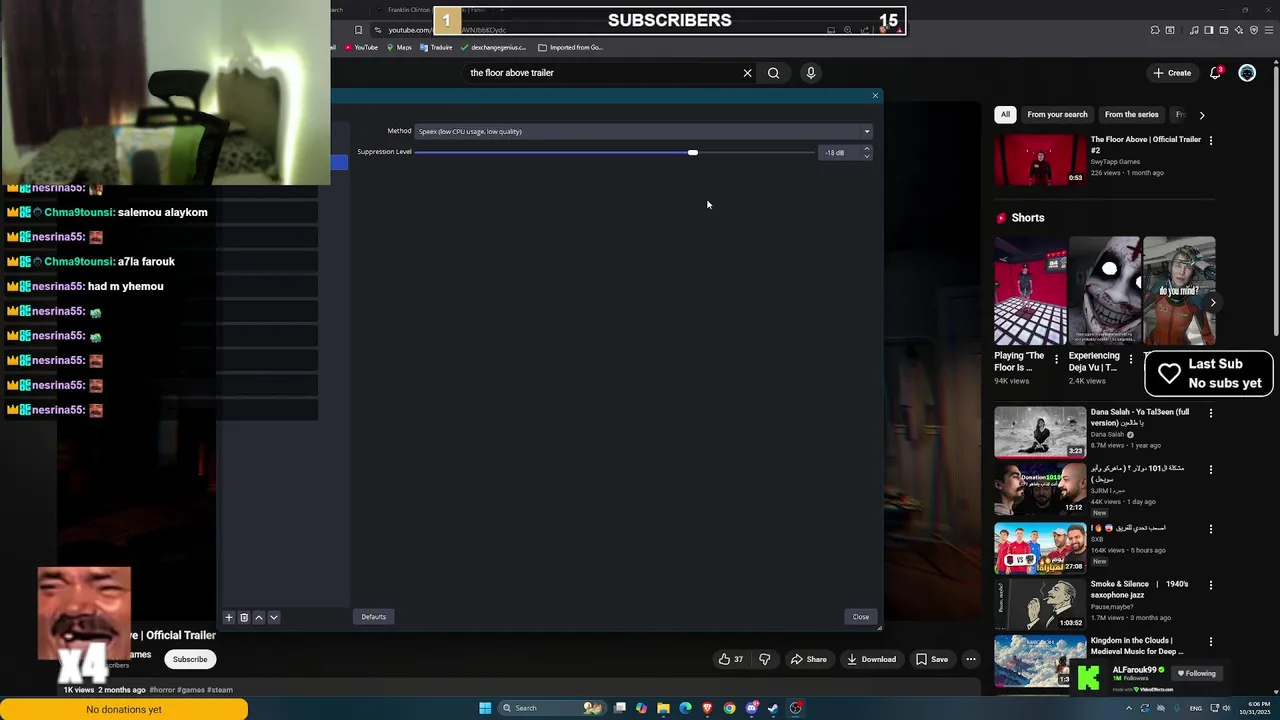Open the Experiencing Deja Vu short
Screen dimensions: 1280x720
point(1105,290)
